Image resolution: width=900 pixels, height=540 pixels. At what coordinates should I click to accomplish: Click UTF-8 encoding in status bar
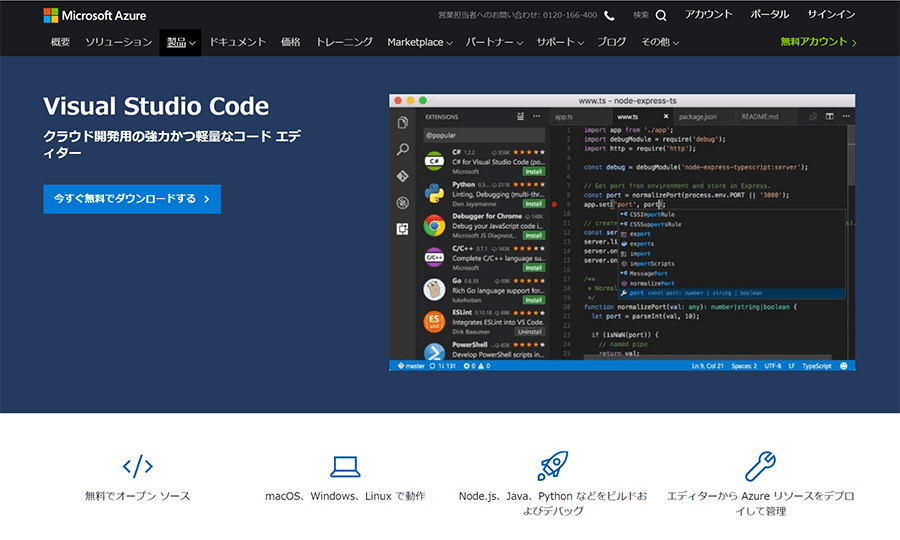(773, 366)
